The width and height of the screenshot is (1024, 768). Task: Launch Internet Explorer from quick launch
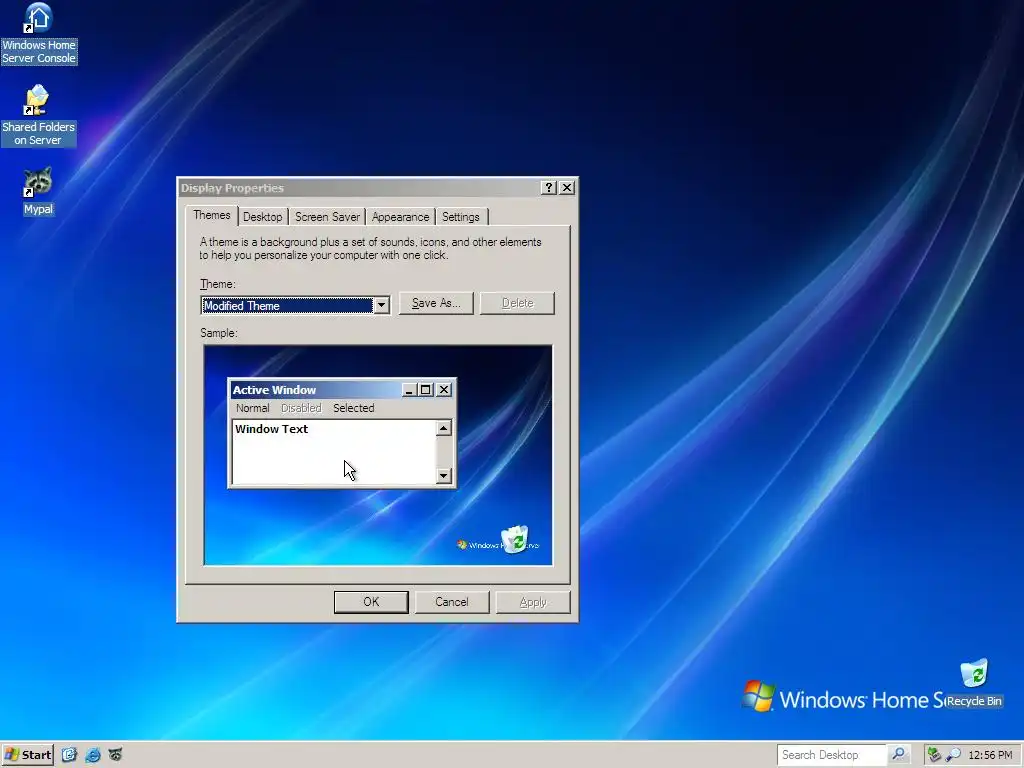click(92, 755)
